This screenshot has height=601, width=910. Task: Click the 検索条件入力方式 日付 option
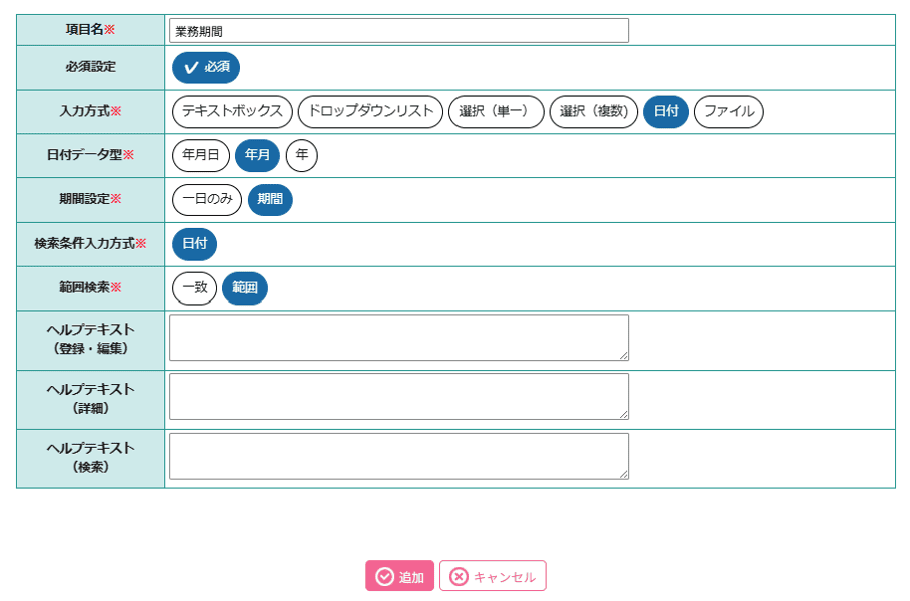[x=194, y=244]
